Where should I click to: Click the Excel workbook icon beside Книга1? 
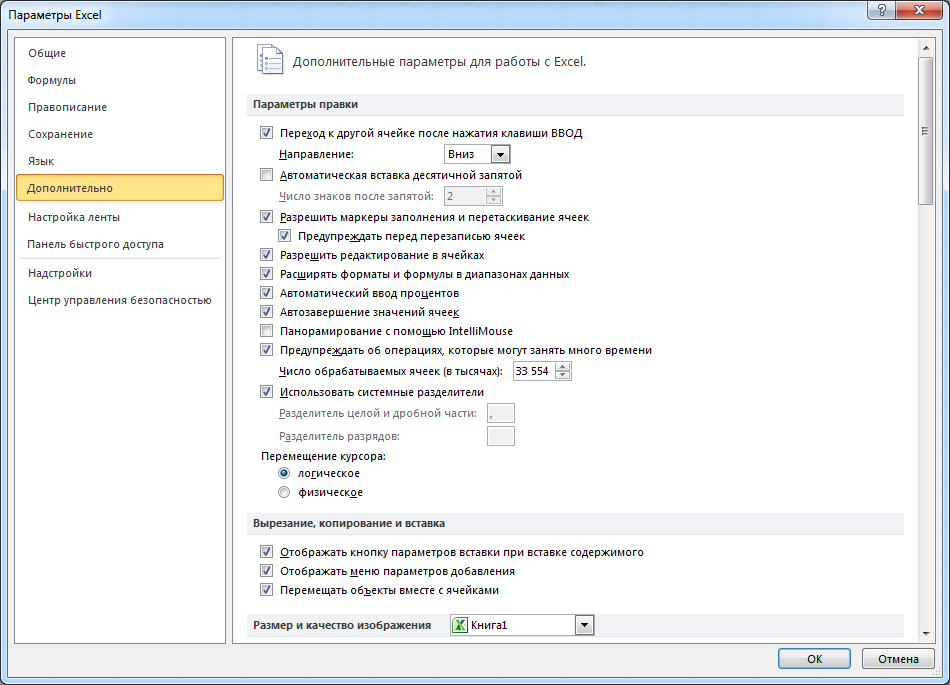[x=460, y=625]
